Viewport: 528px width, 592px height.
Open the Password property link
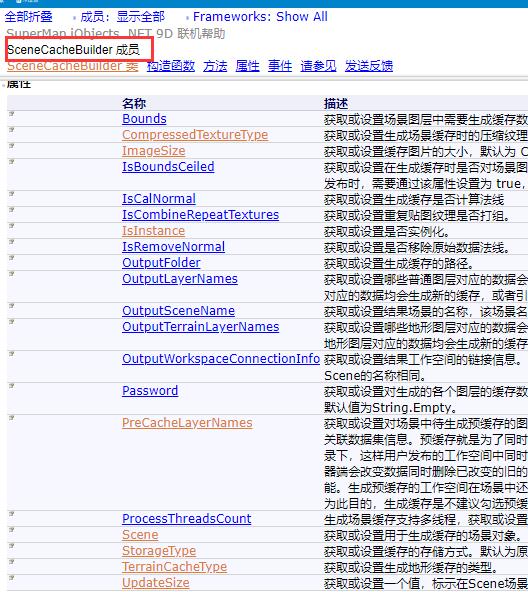click(150, 391)
